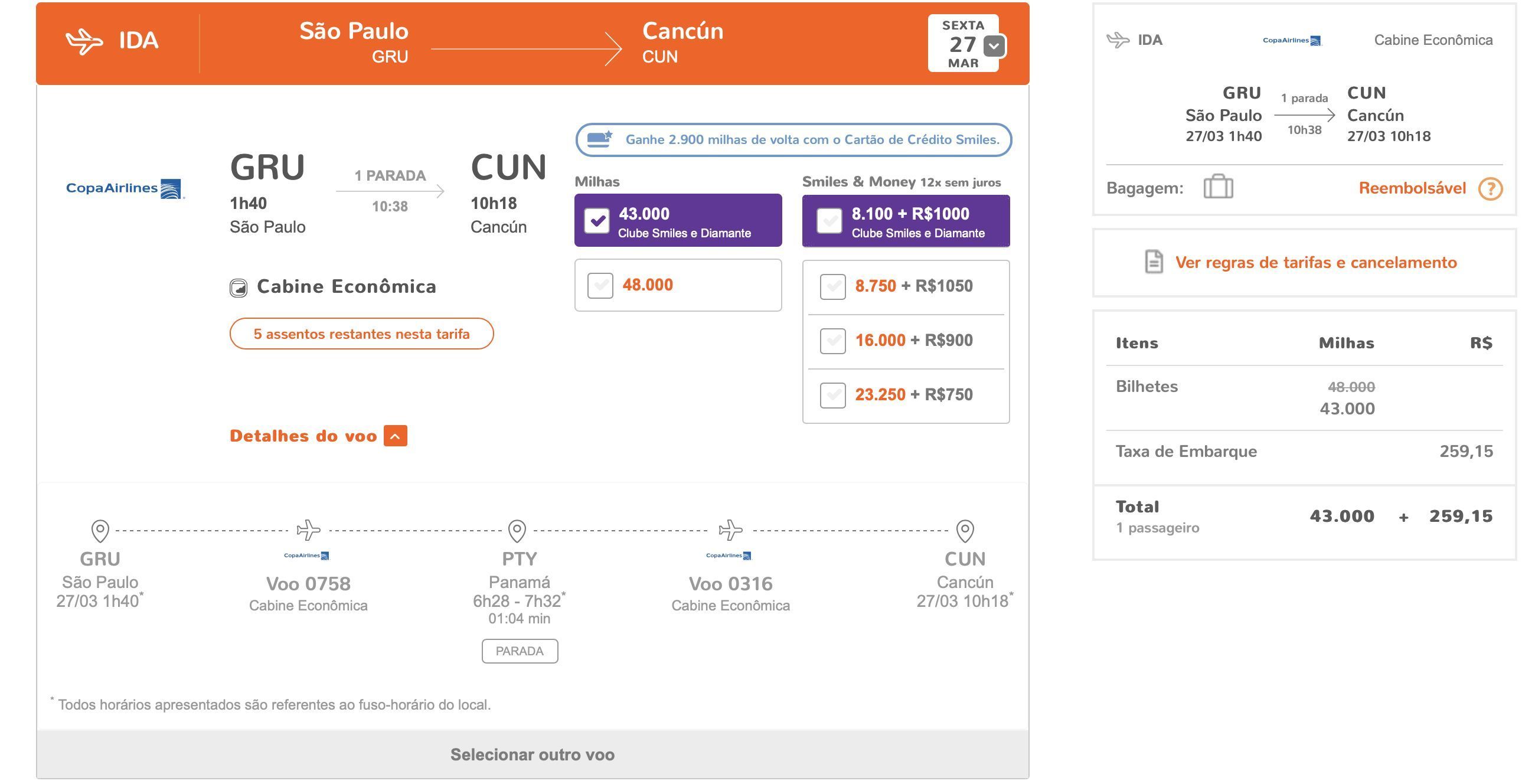
Task: Click the document icon beside fare rules link
Action: (1154, 262)
